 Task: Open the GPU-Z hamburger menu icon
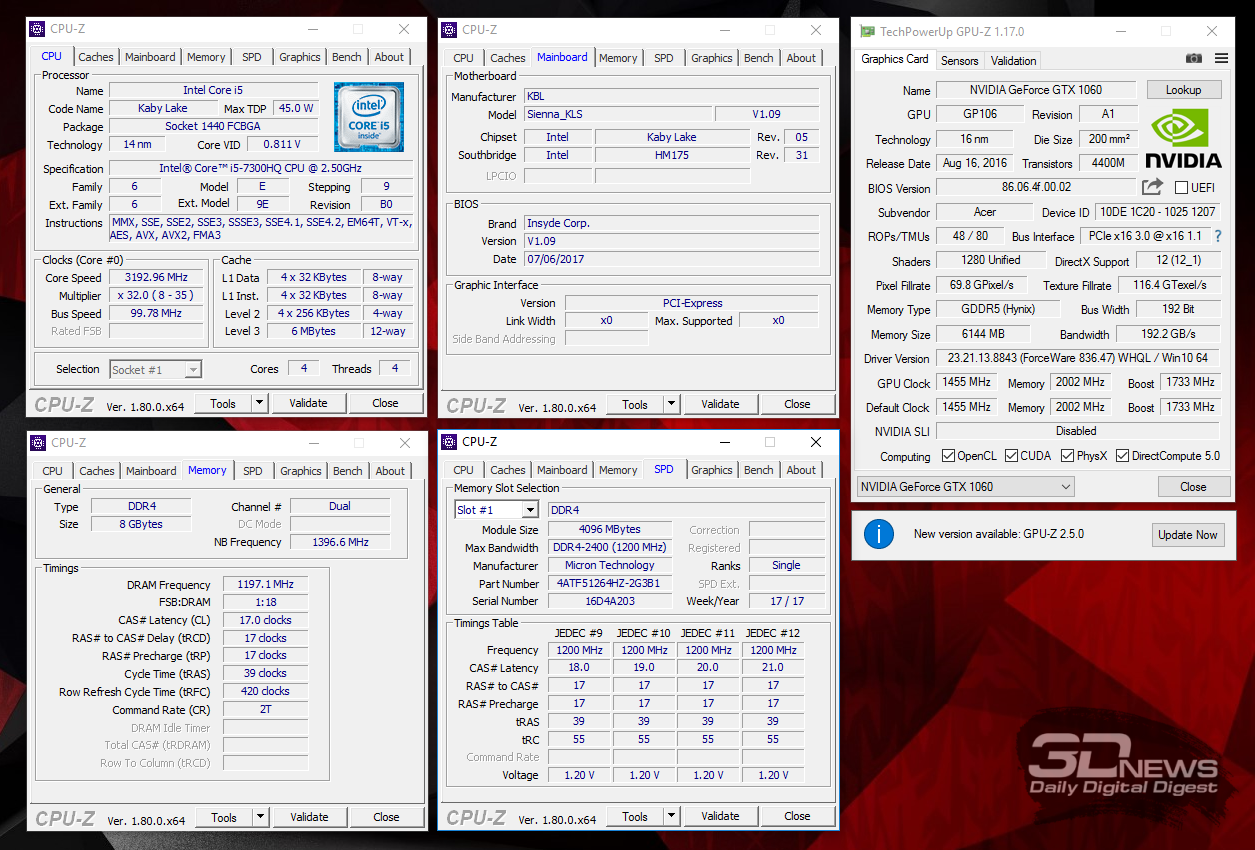click(x=1221, y=59)
